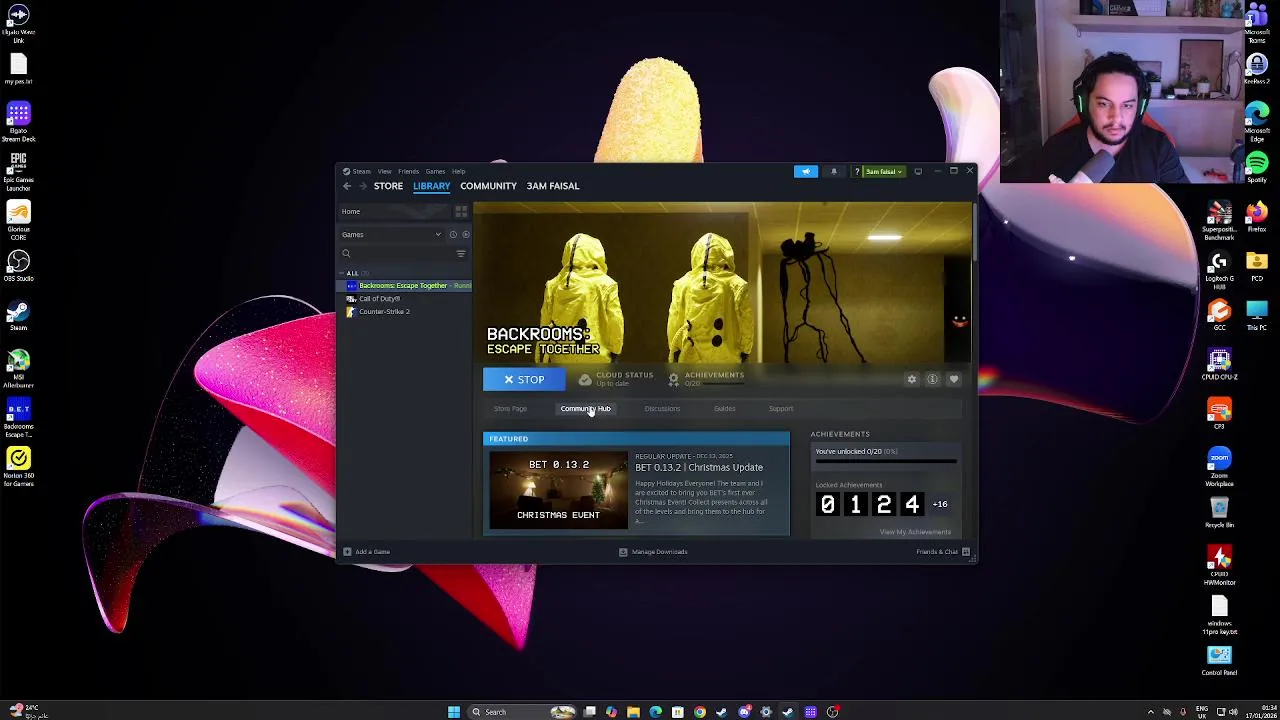Click the Christmas Event news thumbnail
The width and height of the screenshot is (1280, 720).
pyautogui.click(x=558, y=490)
